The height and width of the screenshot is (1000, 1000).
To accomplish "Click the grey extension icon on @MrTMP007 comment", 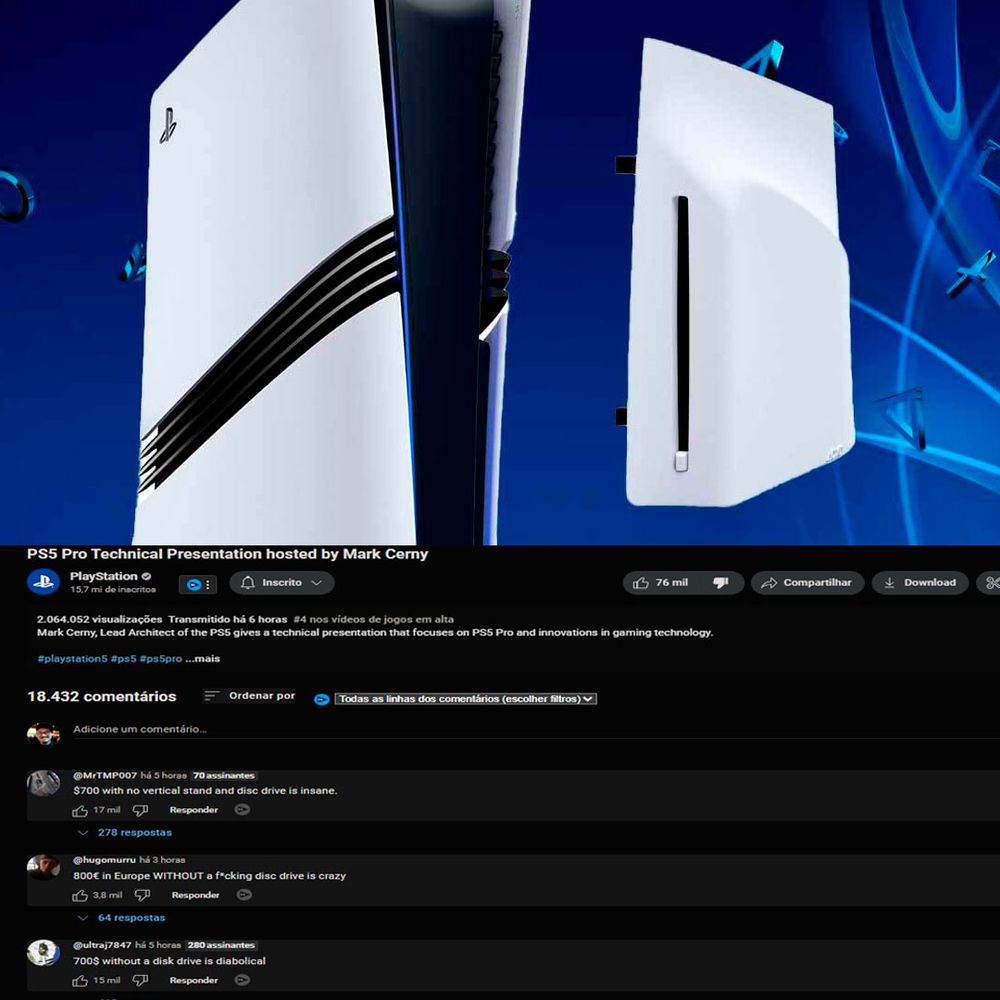I will point(242,810).
